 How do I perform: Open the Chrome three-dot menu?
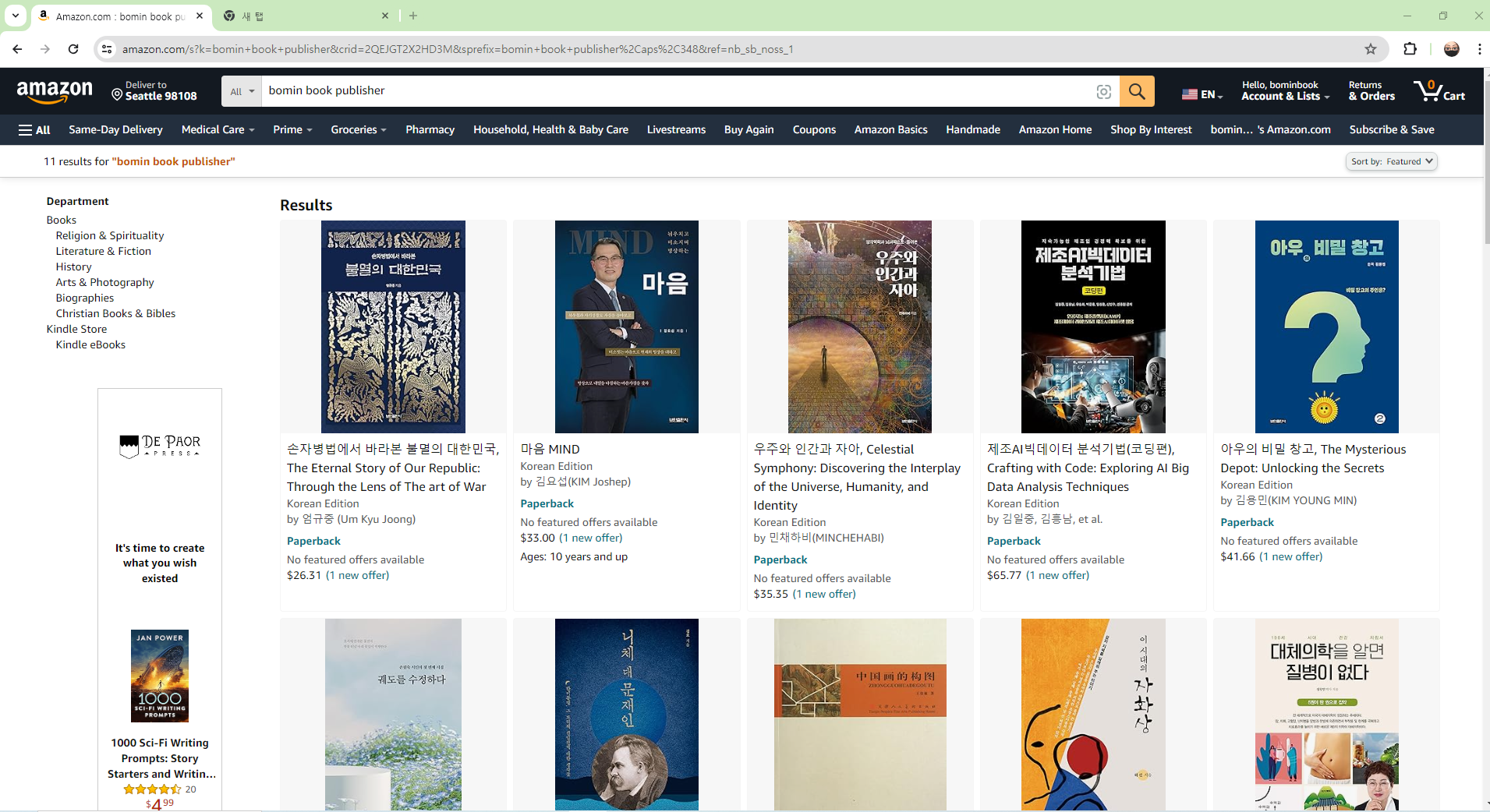click(x=1479, y=49)
